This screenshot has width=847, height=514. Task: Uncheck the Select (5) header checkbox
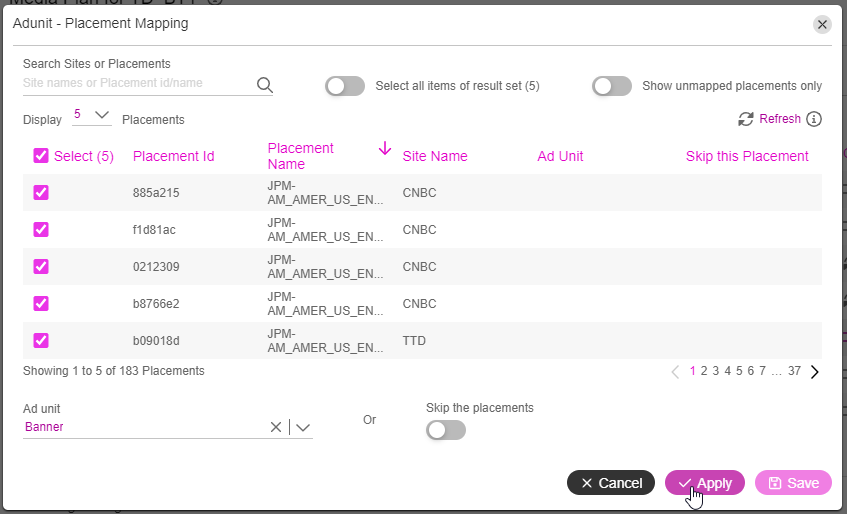(x=41, y=156)
